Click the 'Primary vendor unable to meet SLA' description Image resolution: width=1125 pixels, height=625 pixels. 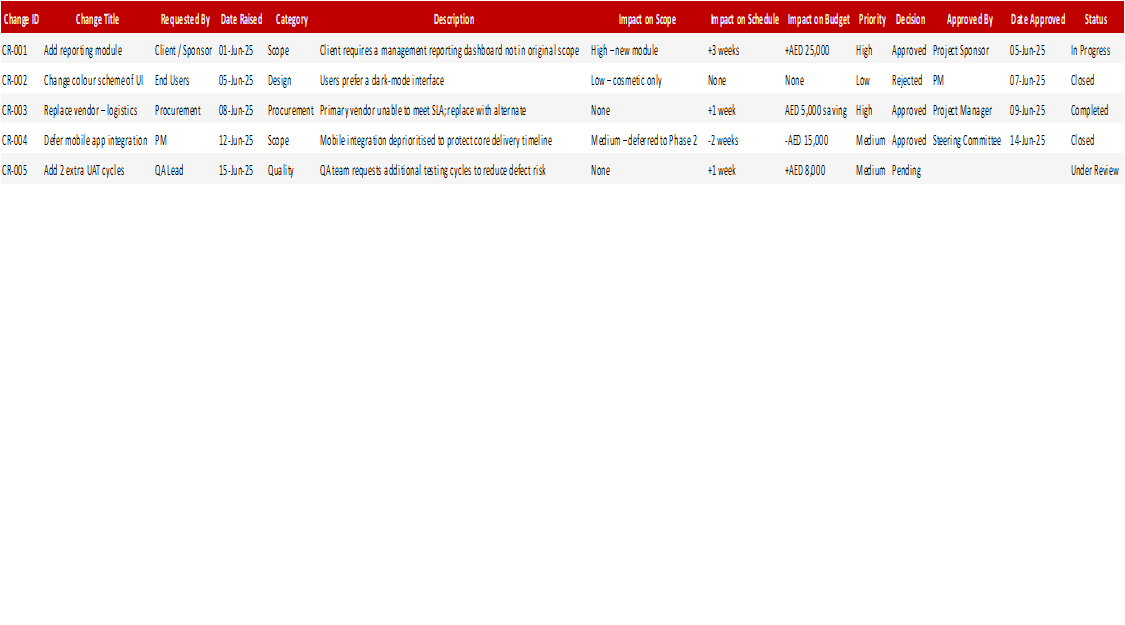(x=423, y=111)
